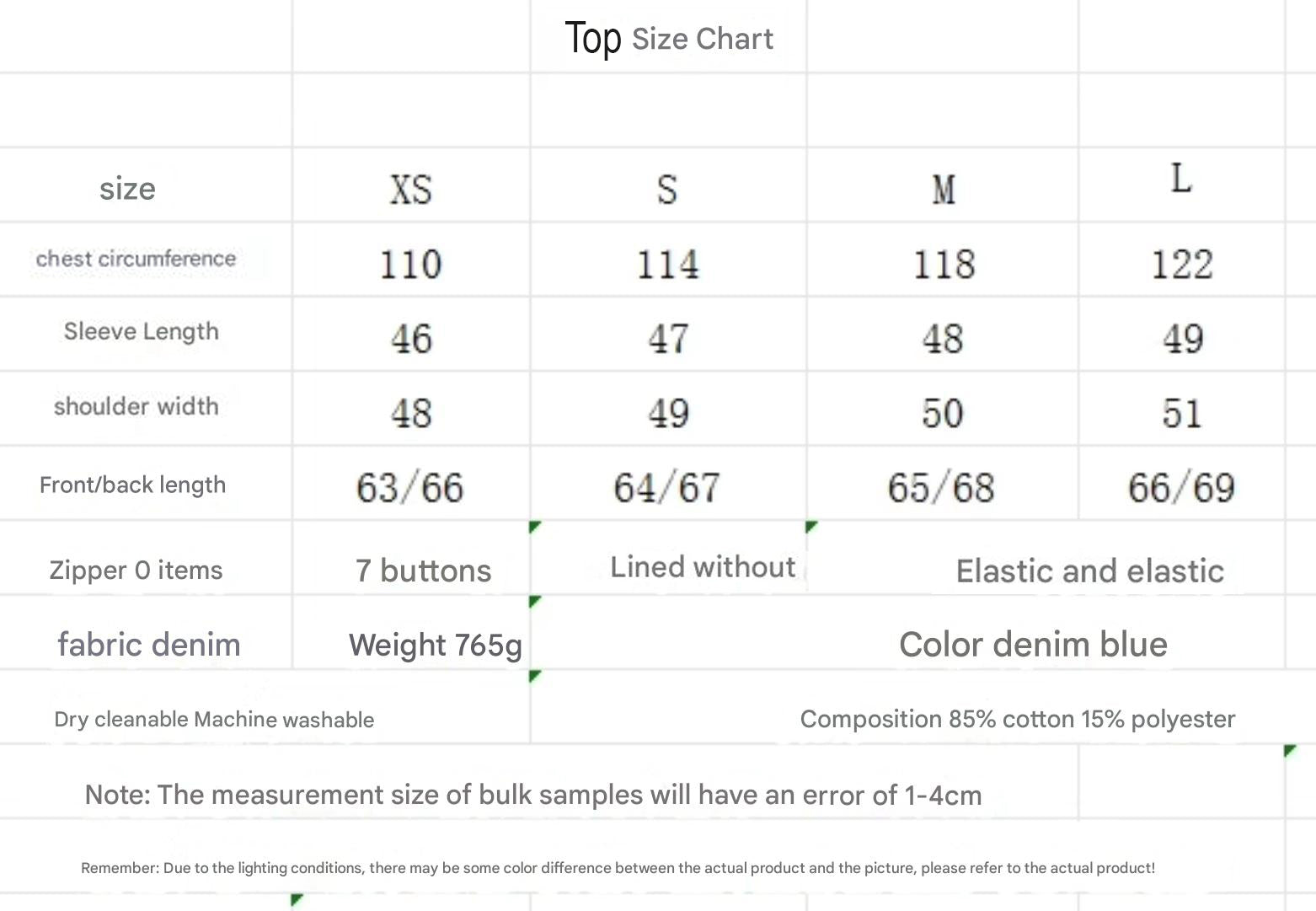Image resolution: width=1316 pixels, height=911 pixels.
Task: Click the "7 buttons" cell
Action: click(x=423, y=571)
